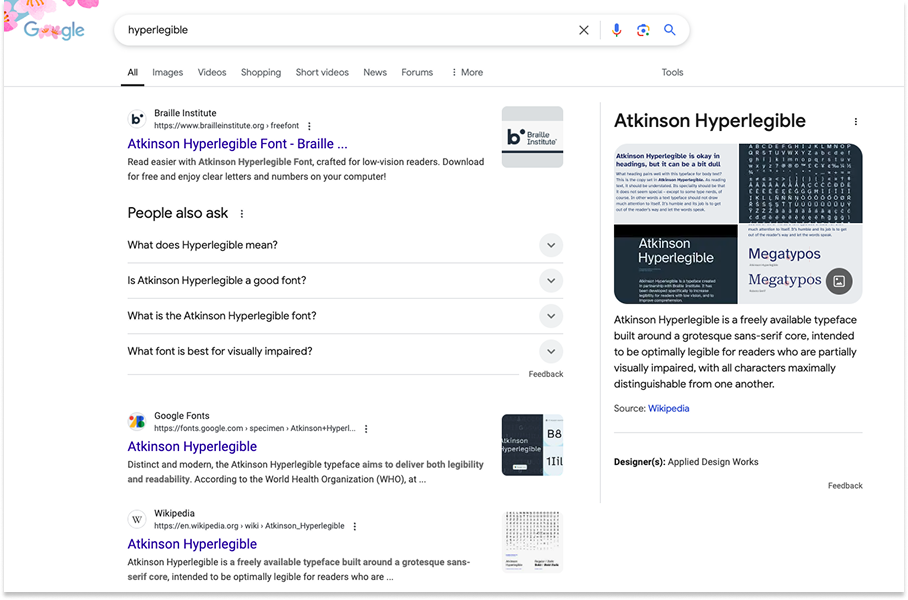Open knowledge panel heading text sample image
This screenshot has width=908, height=600.
click(676, 184)
